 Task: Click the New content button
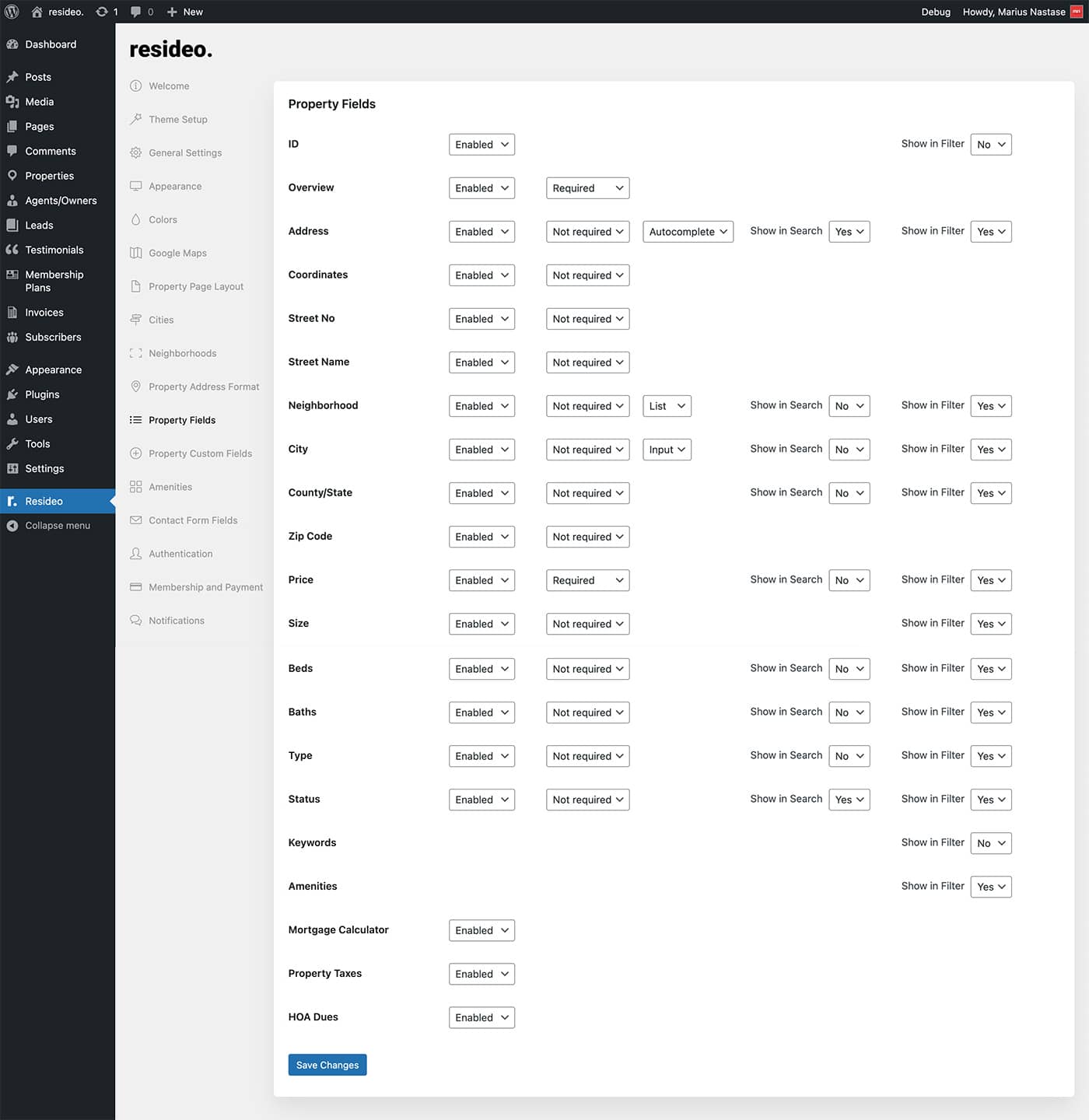(x=185, y=12)
